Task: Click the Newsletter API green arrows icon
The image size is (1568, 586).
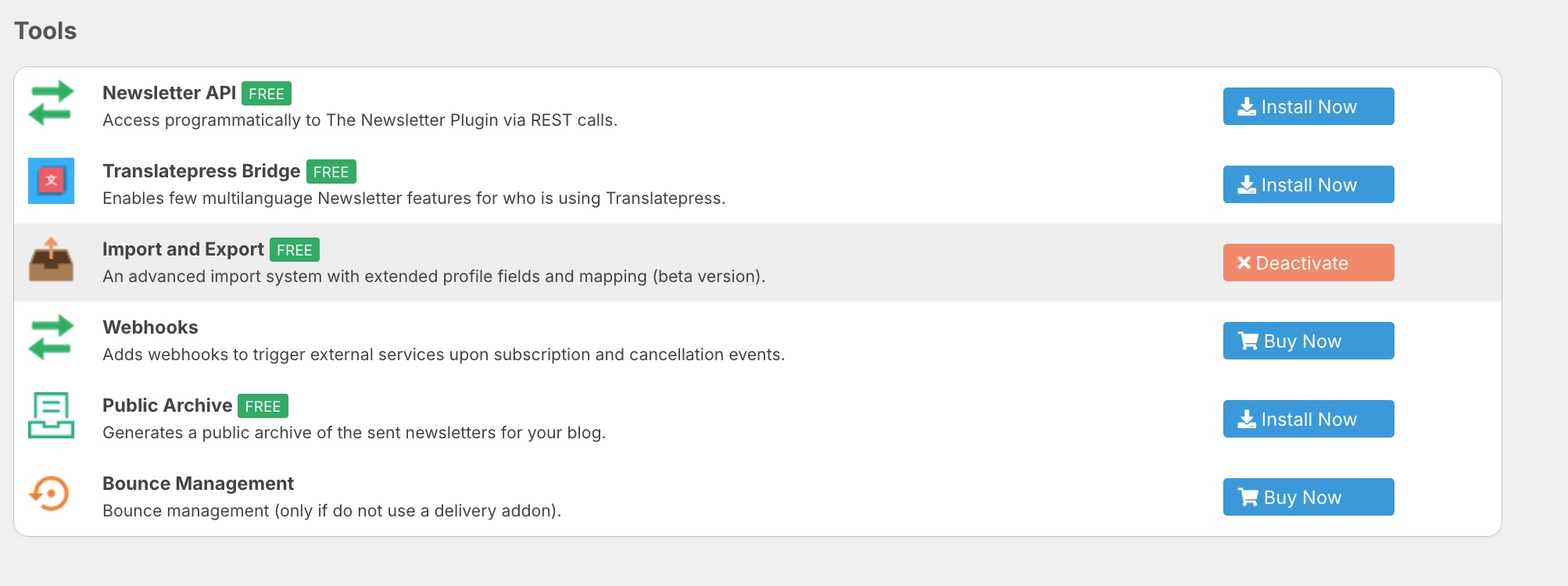Action: point(51,103)
